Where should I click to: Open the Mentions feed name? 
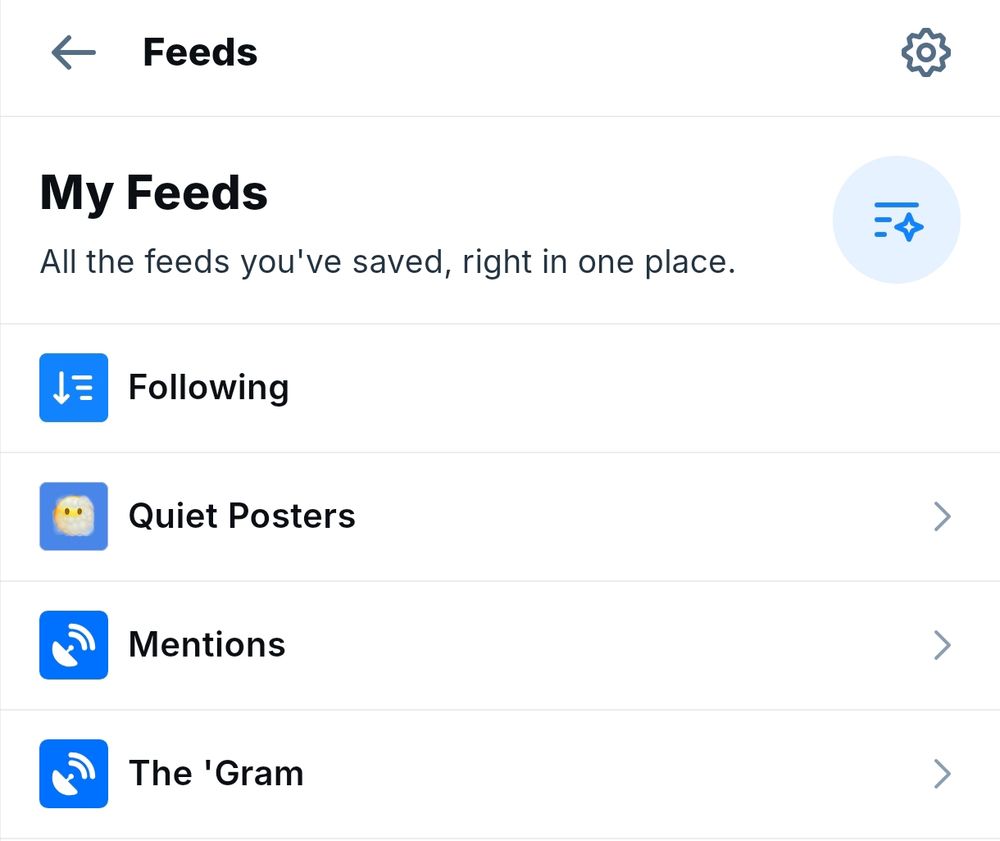(206, 645)
